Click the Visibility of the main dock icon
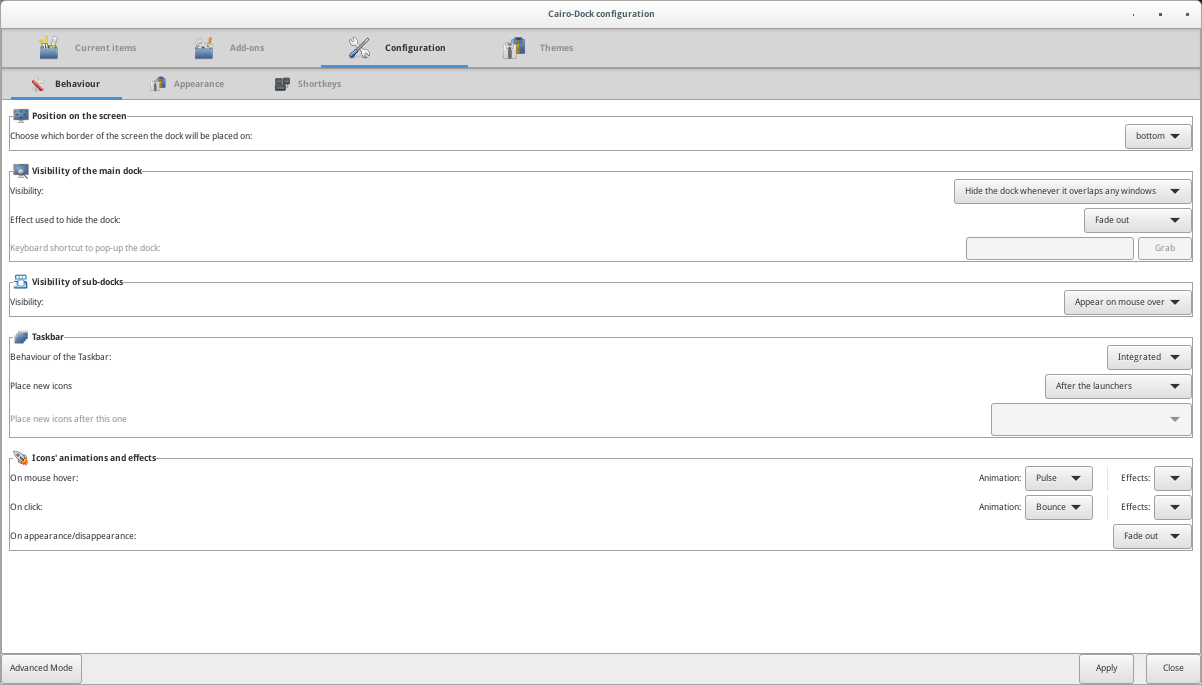Screen dimensions: 1202x685 click(x=21, y=171)
